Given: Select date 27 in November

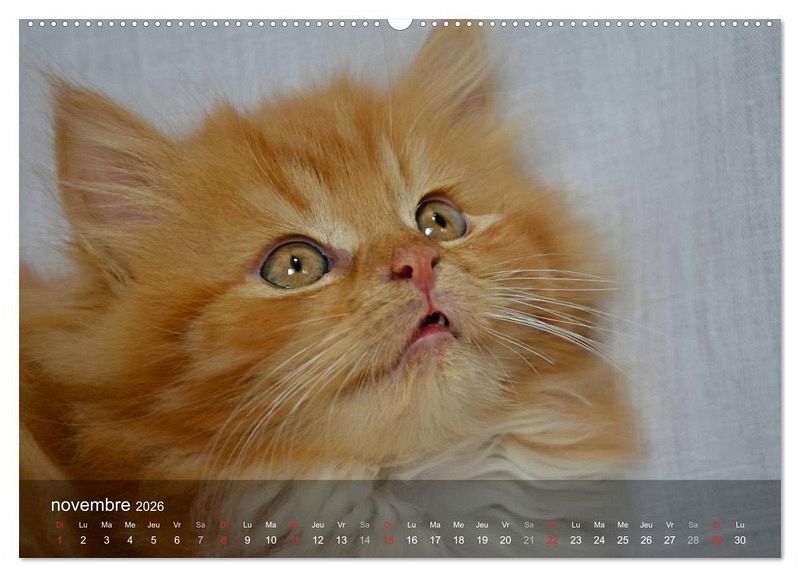Looking at the screenshot, I should 670,540.
